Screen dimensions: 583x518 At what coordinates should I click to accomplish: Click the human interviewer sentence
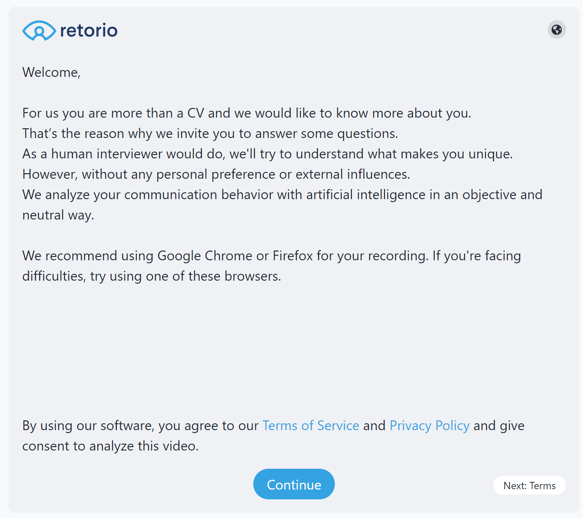tap(267, 154)
